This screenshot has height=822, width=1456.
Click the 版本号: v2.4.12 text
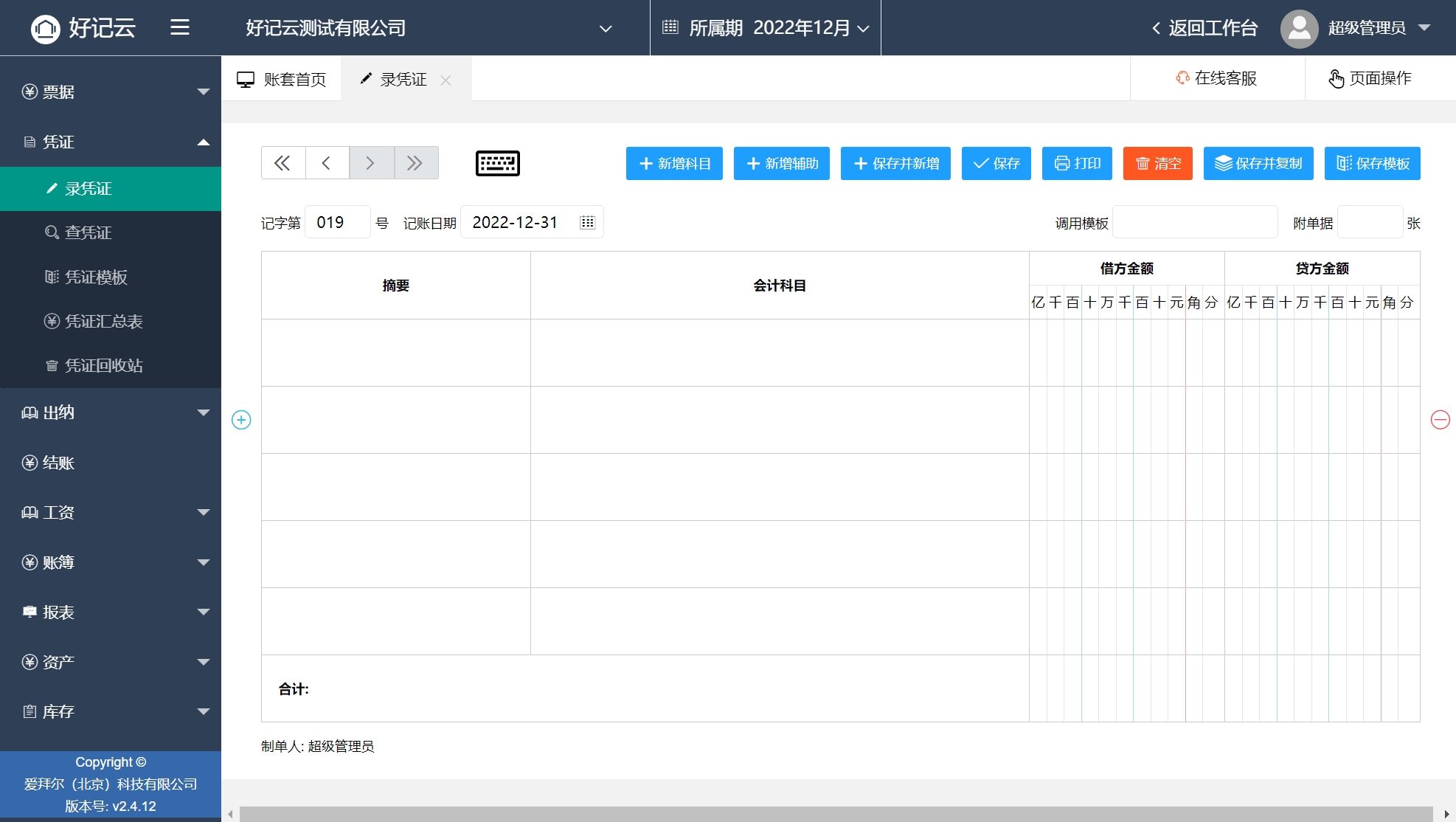pos(111,807)
